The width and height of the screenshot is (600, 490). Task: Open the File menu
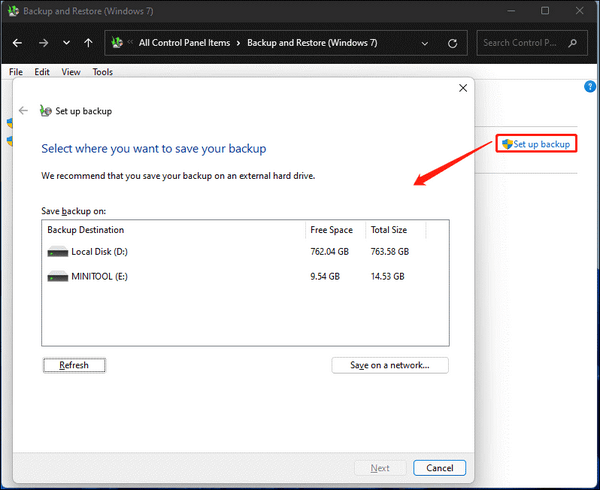(x=15, y=72)
